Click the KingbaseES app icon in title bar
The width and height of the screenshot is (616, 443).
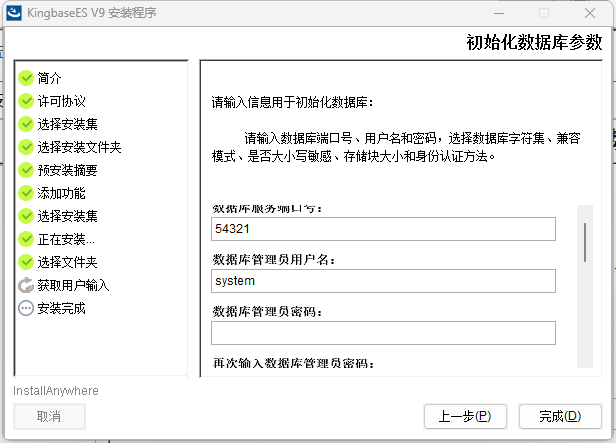[x=14, y=13]
